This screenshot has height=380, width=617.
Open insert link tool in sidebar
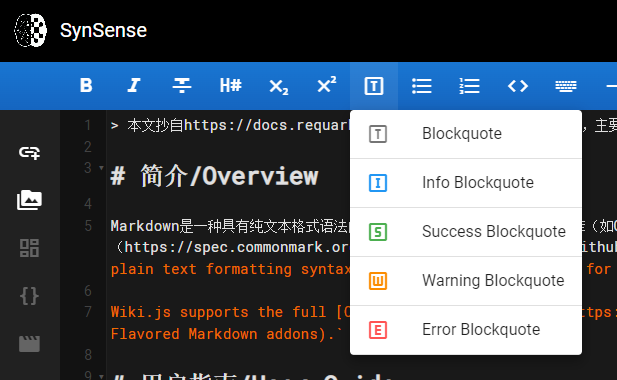pyautogui.click(x=30, y=153)
